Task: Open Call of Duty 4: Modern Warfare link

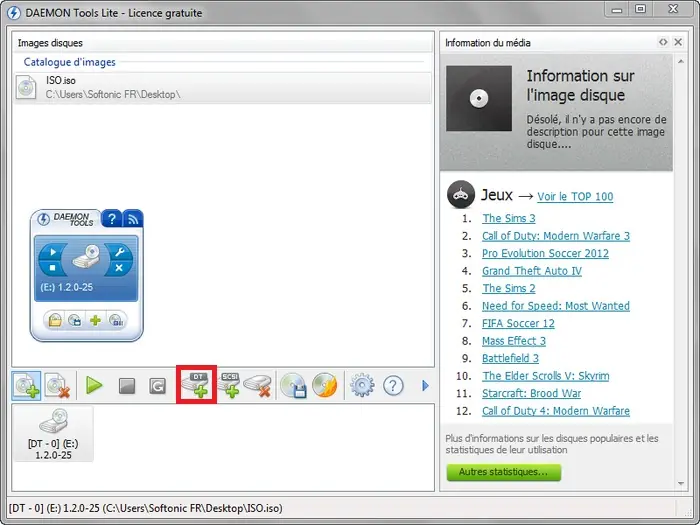Action: [x=556, y=411]
